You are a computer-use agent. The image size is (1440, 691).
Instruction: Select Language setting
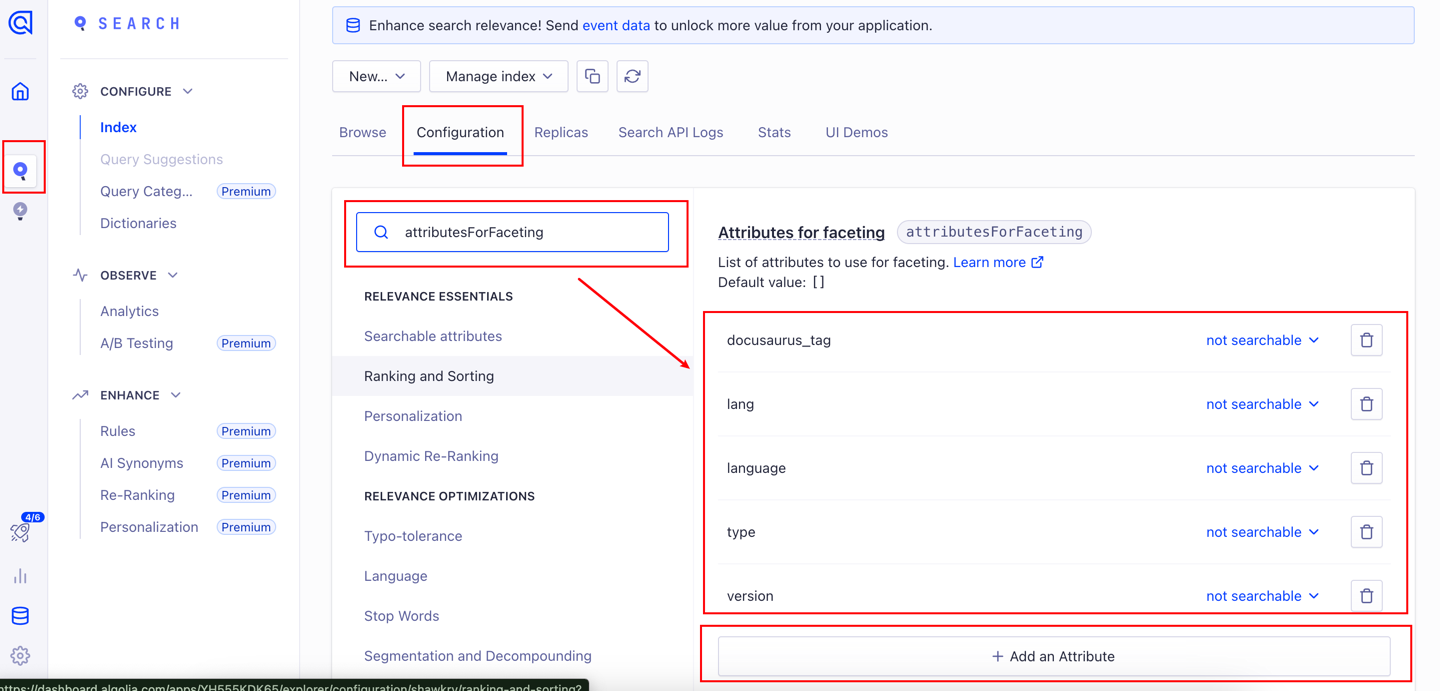pos(395,576)
